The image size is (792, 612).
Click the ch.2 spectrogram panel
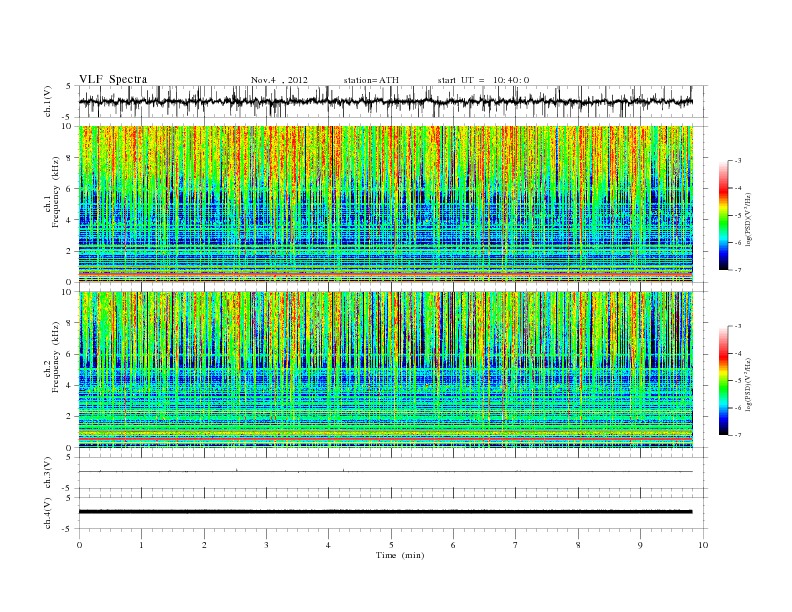(385, 370)
